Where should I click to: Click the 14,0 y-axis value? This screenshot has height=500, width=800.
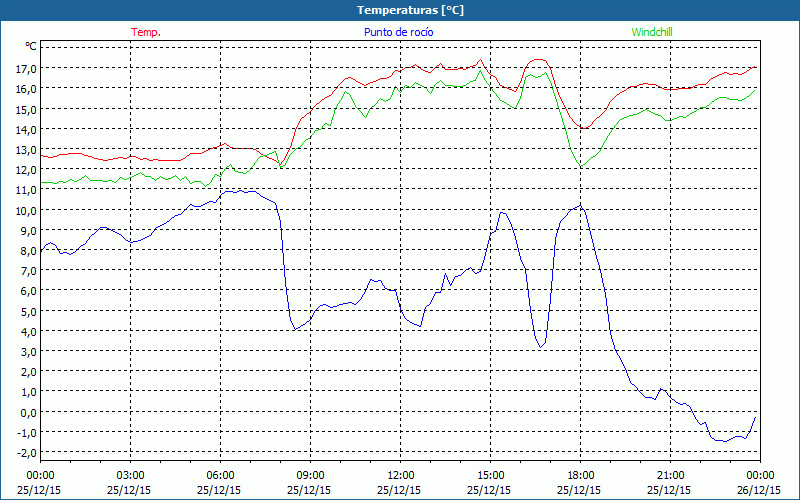pyautogui.click(x=28, y=129)
